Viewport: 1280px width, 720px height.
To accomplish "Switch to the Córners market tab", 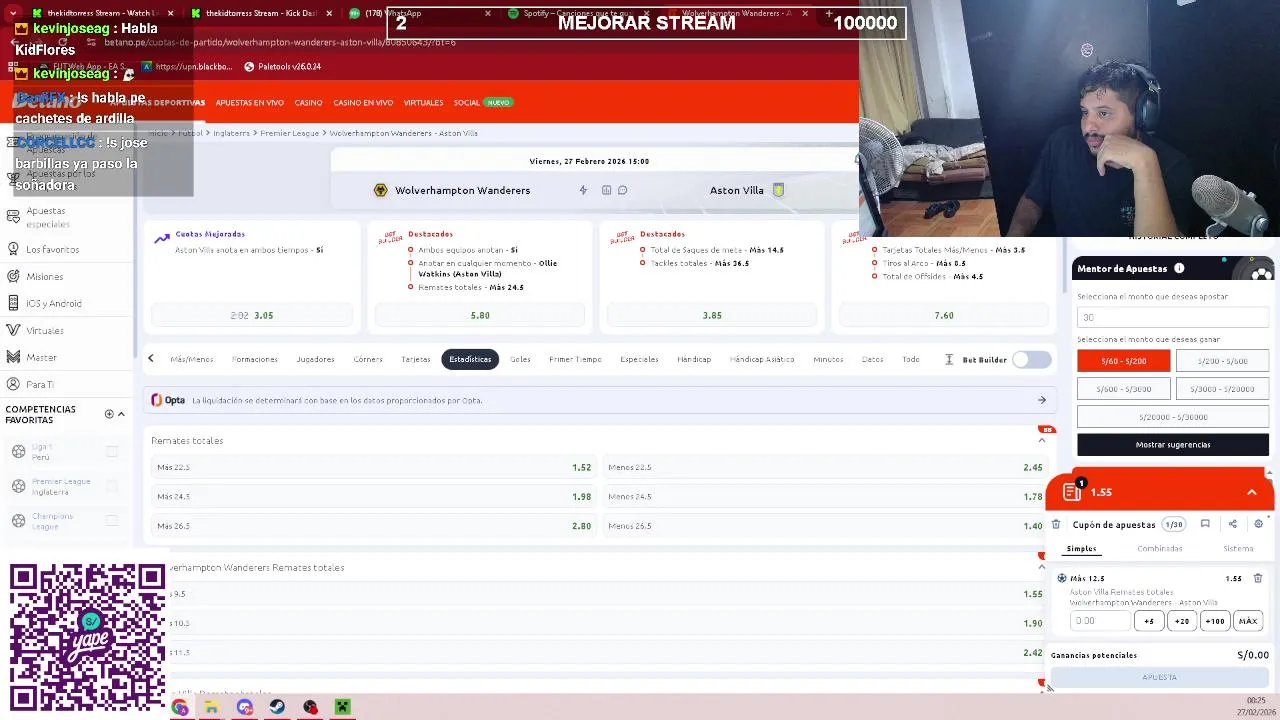I will point(368,359).
